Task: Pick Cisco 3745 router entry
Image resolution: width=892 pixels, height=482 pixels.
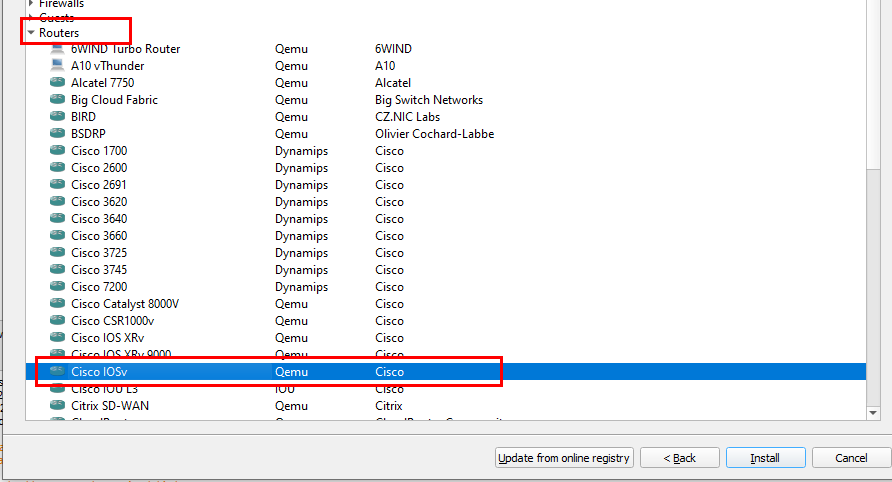Action: click(x=99, y=270)
